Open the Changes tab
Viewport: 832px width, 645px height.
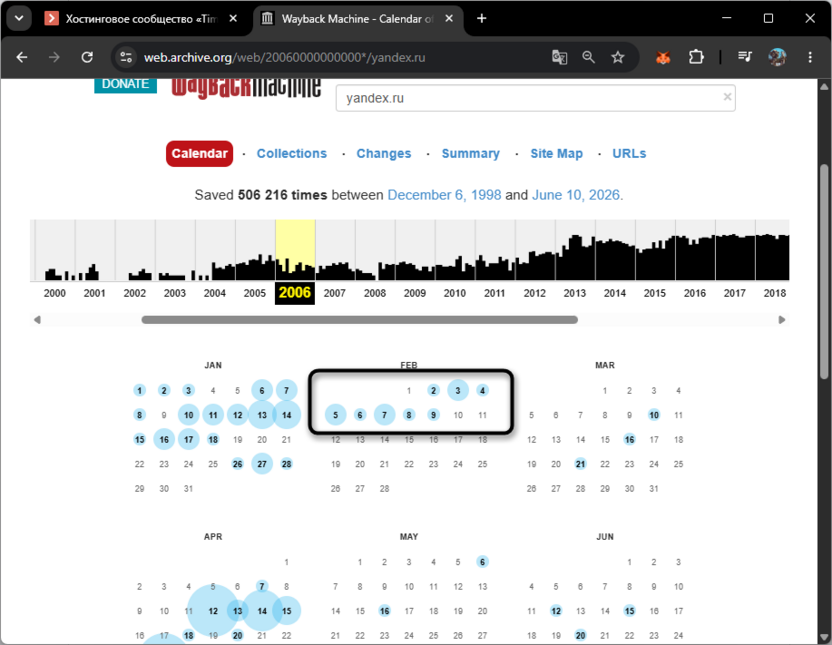coord(384,154)
